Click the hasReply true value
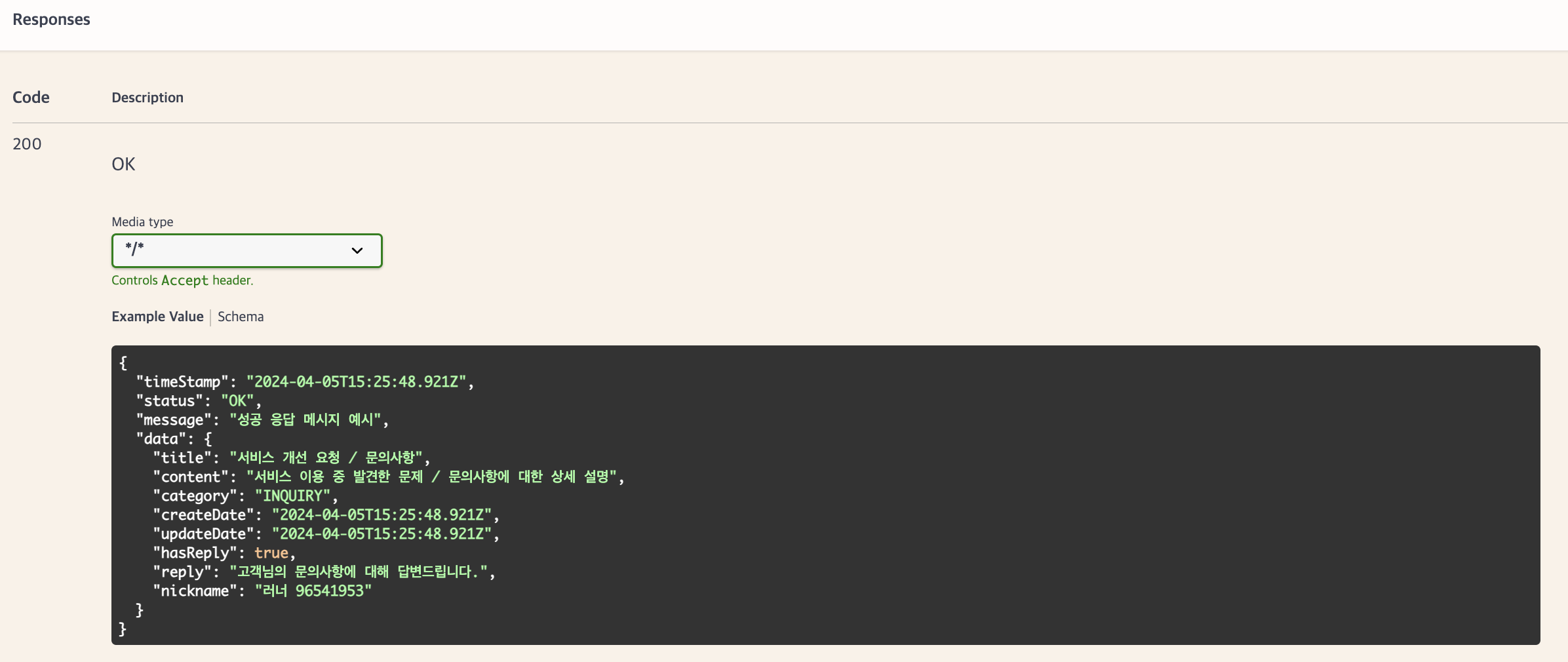The image size is (1568, 662). point(271,553)
